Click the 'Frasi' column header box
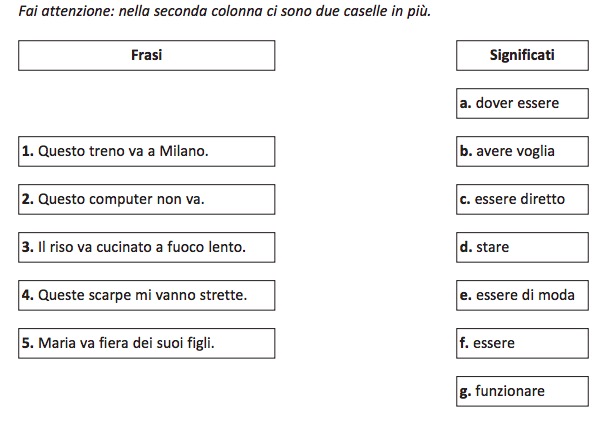This screenshot has width=606, height=427. pos(146,56)
